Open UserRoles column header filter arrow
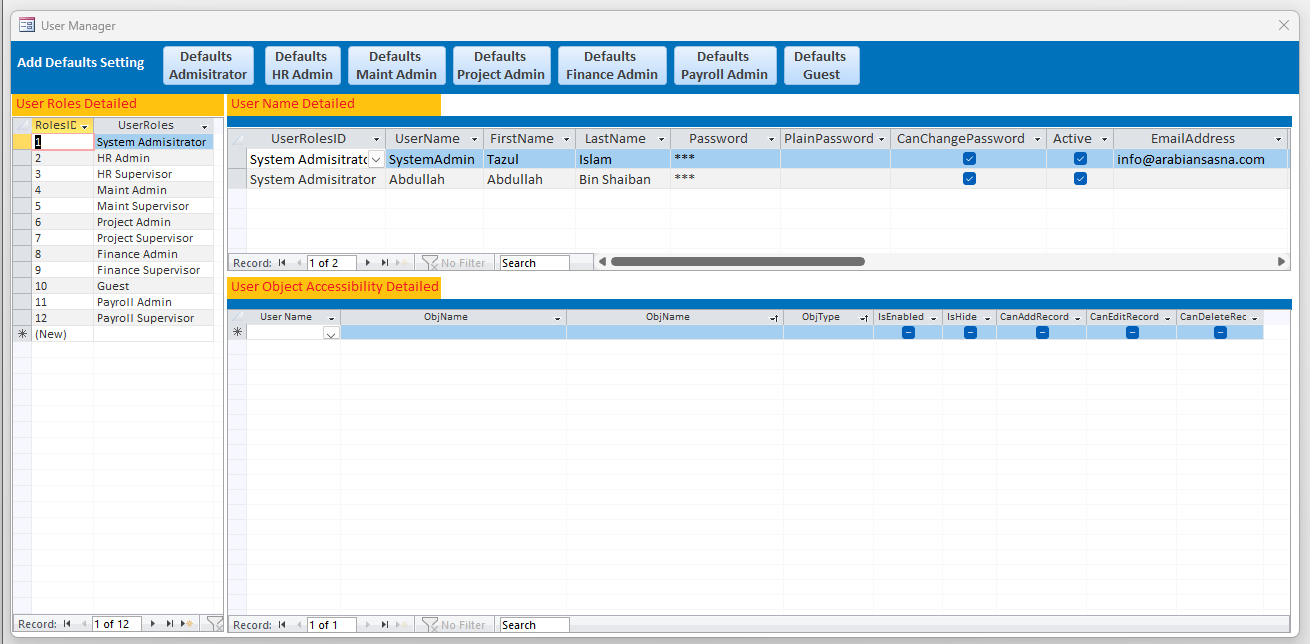Screen dimensions: 1310x644 point(204,126)
